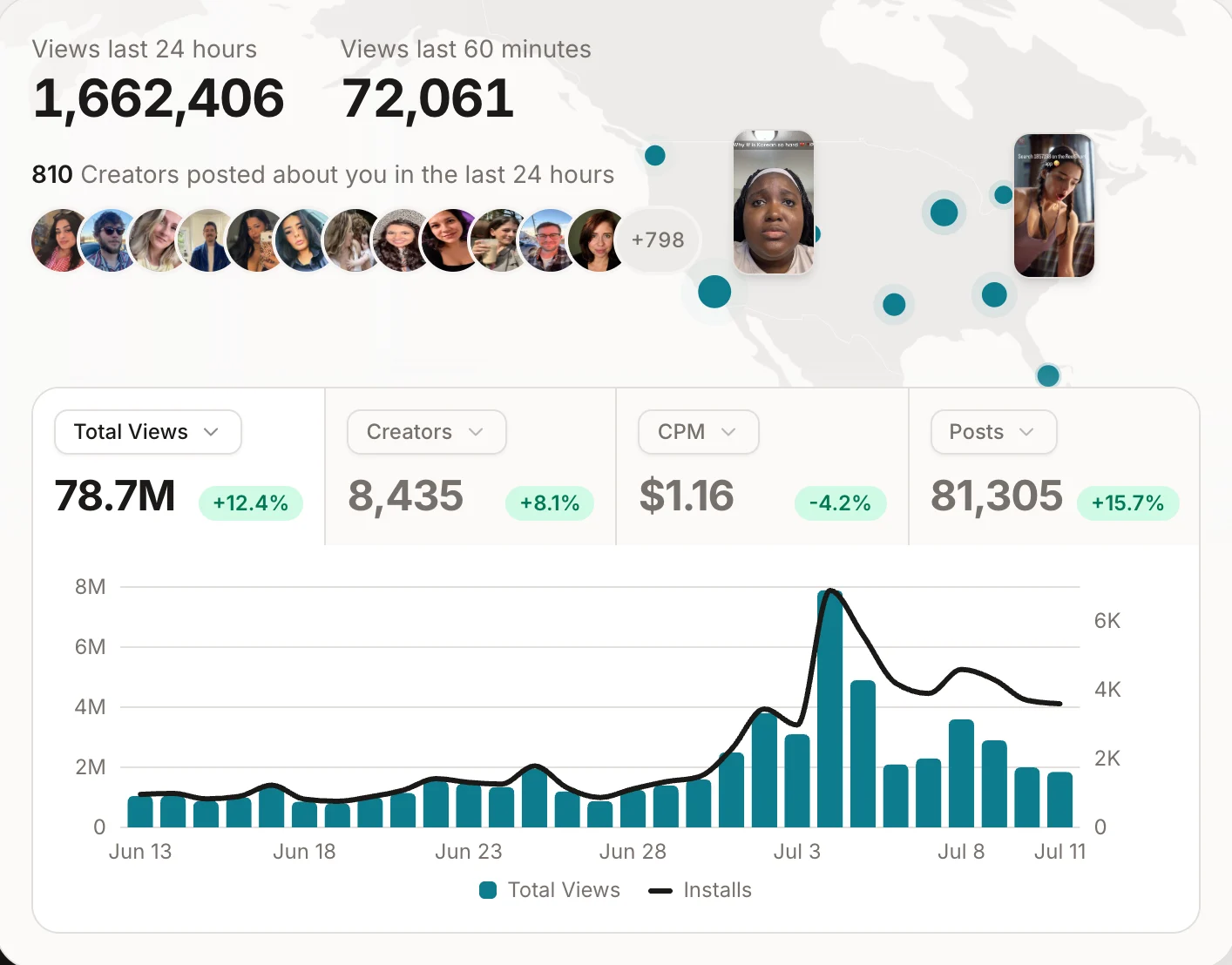Toggle Total Views series in chart legend

(x=550, y=890)
